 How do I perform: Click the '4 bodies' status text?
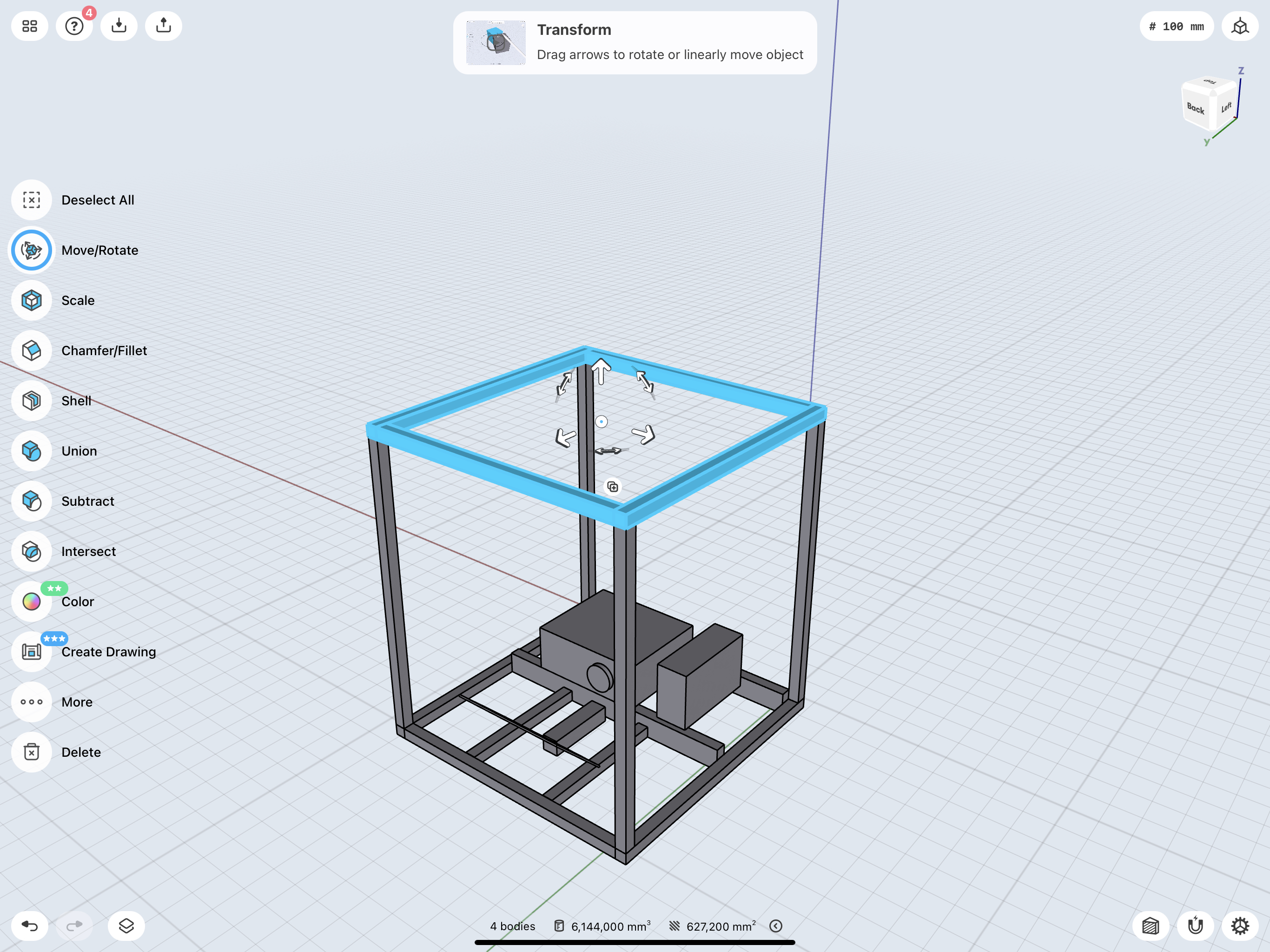[512, 926]
